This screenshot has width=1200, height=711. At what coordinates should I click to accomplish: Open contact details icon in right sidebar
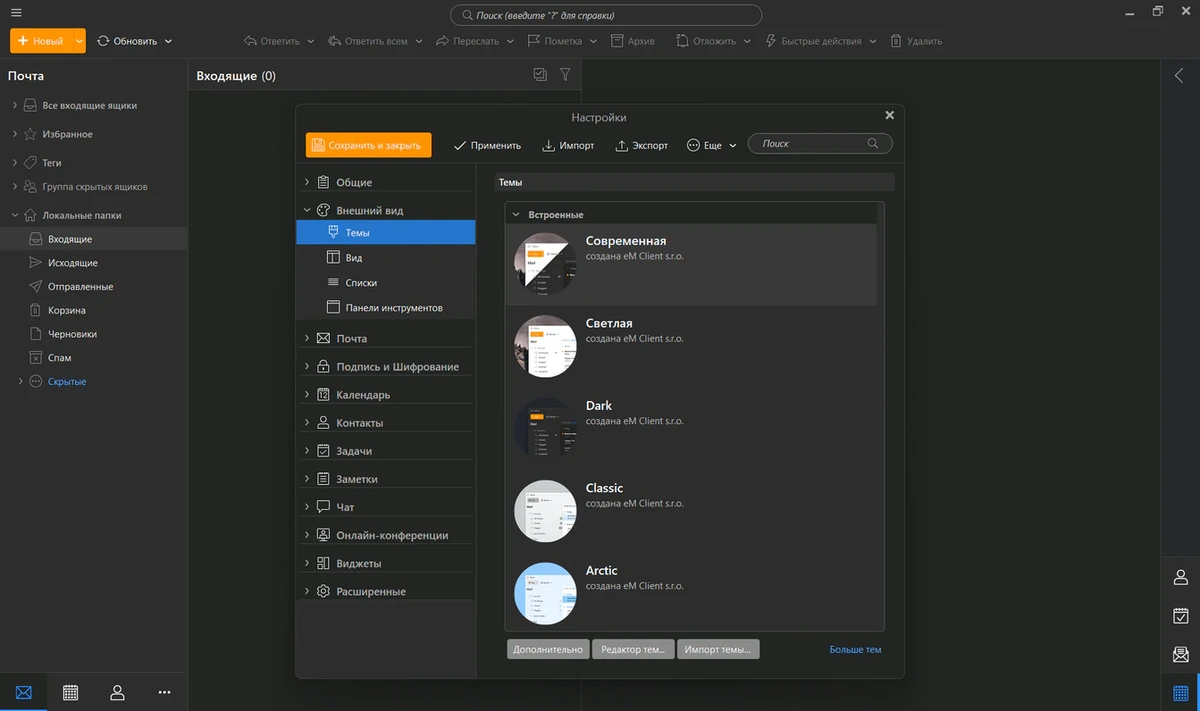[x=1180, y=577]
